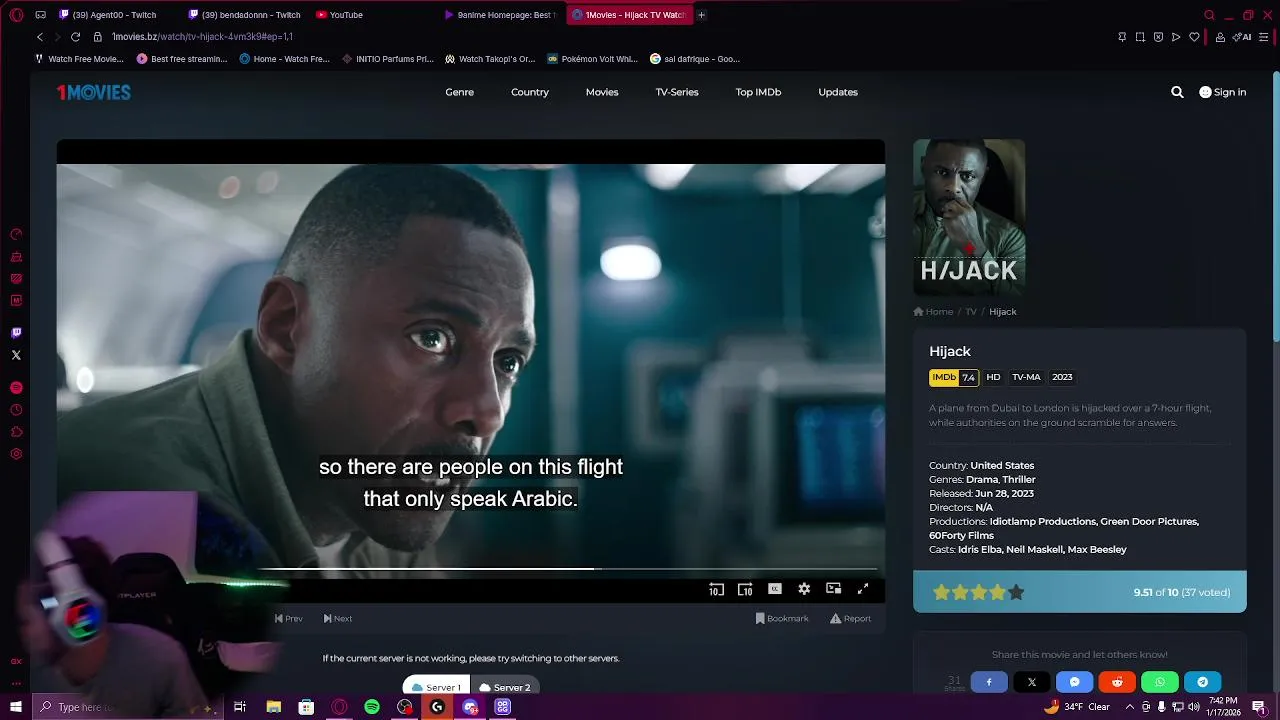
Task: Open Opera sidebar settings
Action: pos(16,454)
